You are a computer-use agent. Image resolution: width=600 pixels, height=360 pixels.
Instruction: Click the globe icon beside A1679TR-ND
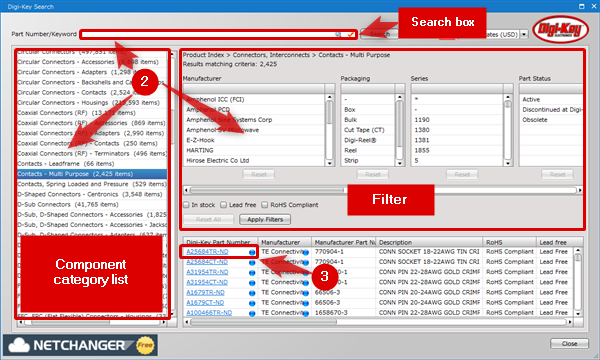252,293
